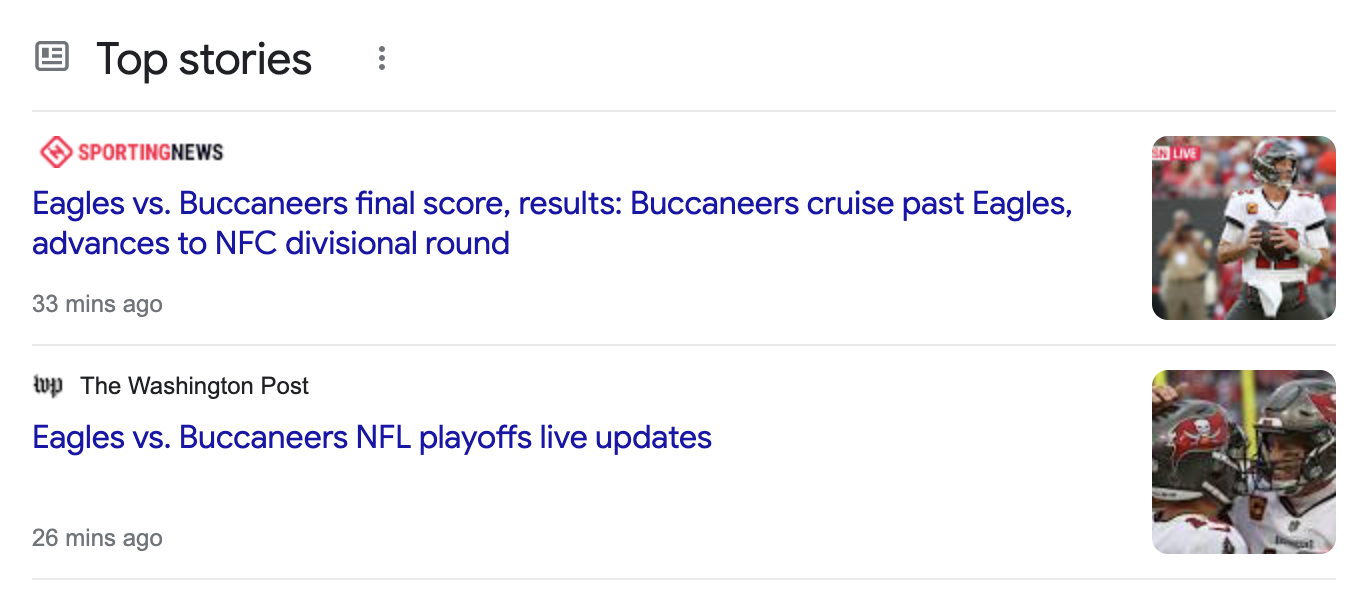
Task: Click the Sporting News red diamond logo
Action: (55, 152)
